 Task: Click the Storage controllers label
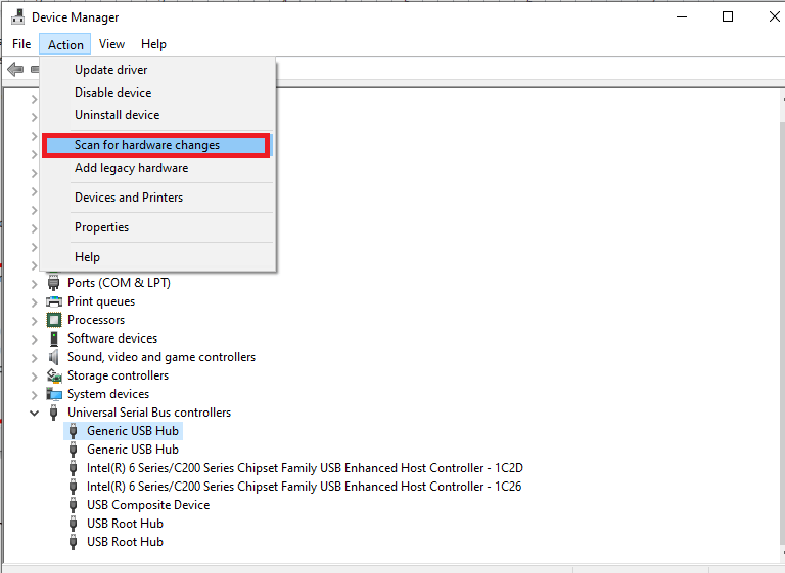(118, 375)
